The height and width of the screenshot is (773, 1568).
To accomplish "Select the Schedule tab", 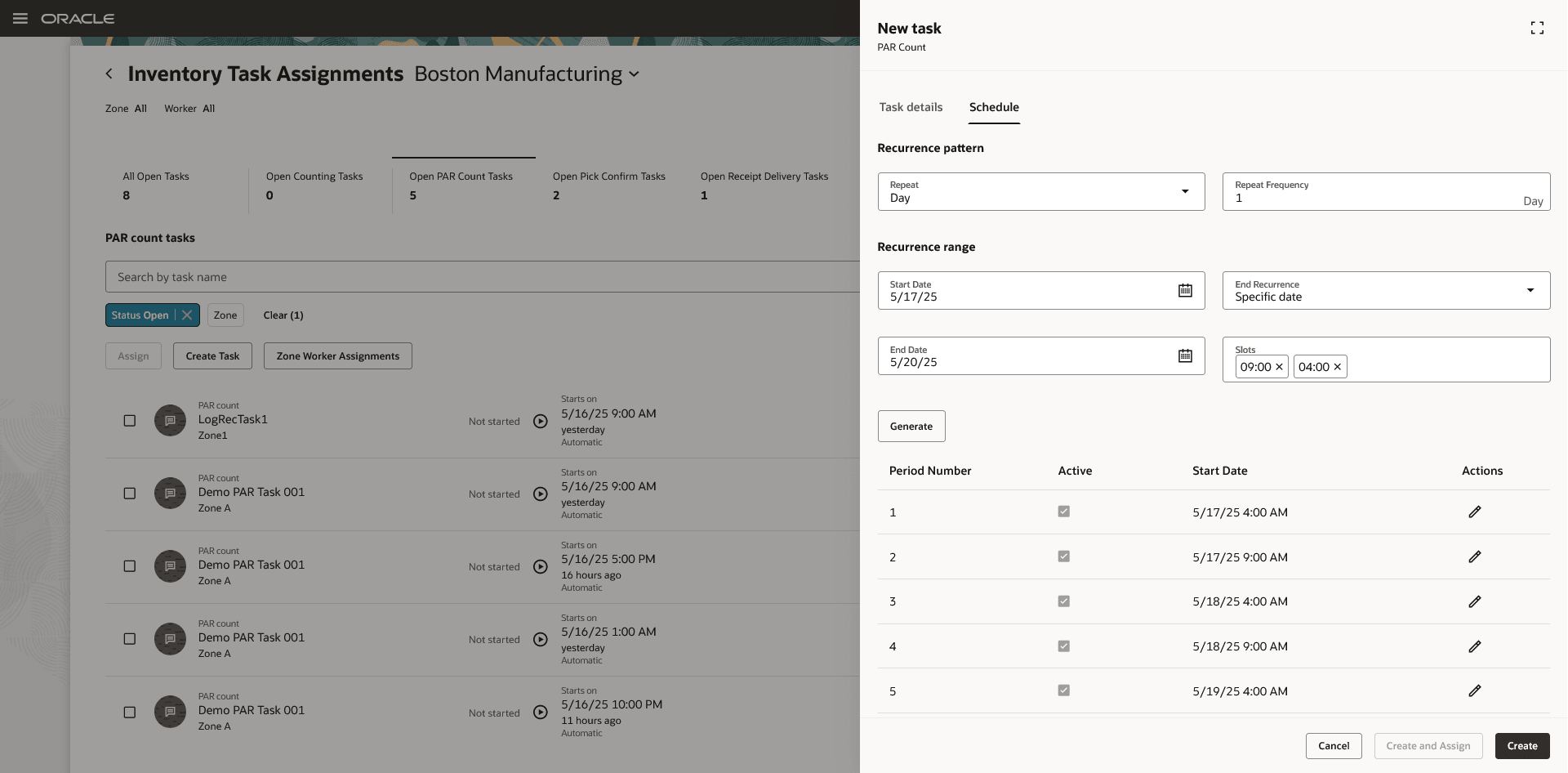I will pos(994,107).
